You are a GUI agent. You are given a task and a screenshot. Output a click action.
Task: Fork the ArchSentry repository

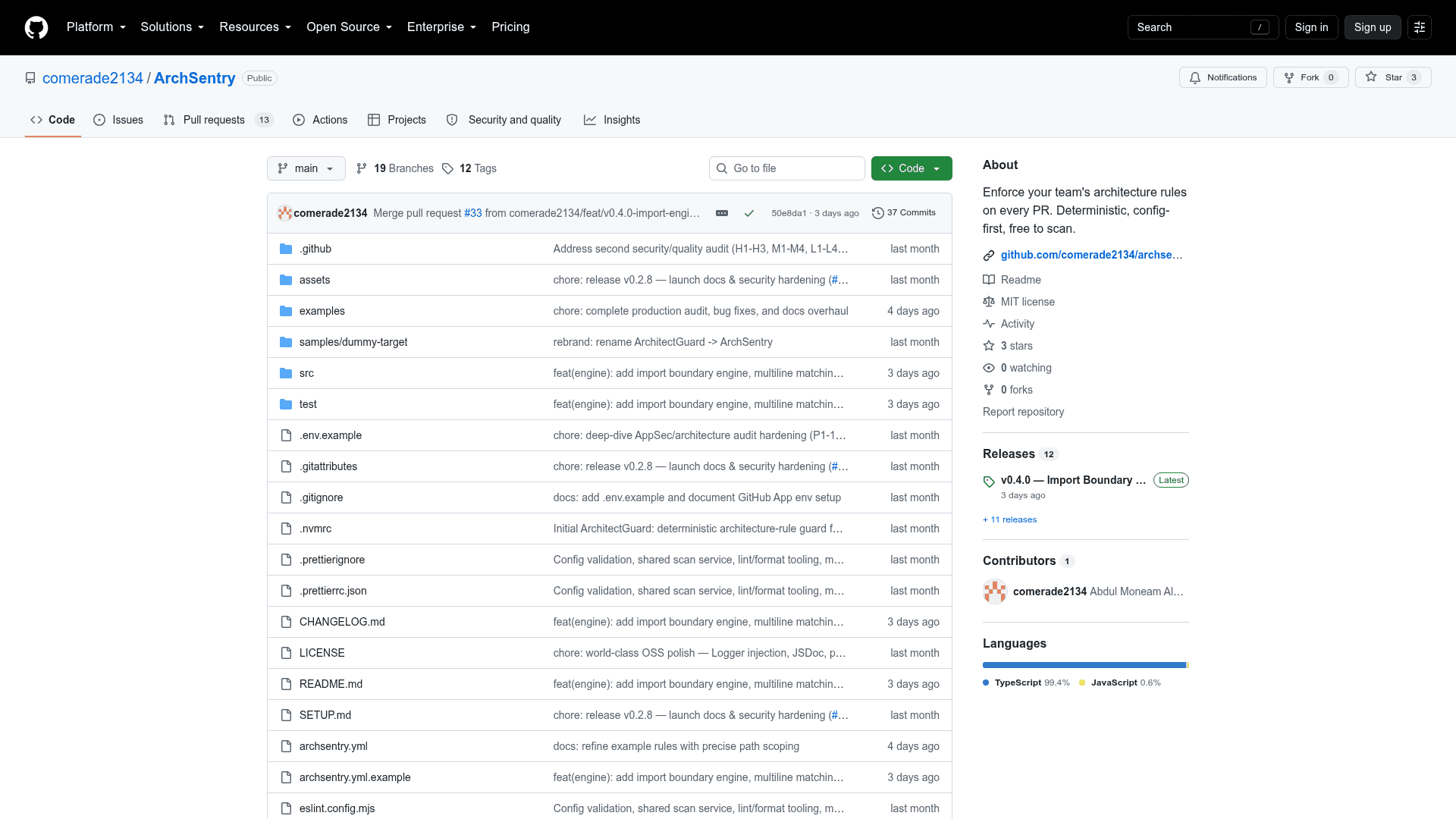pyautogui.click(x=1310, y=77)
